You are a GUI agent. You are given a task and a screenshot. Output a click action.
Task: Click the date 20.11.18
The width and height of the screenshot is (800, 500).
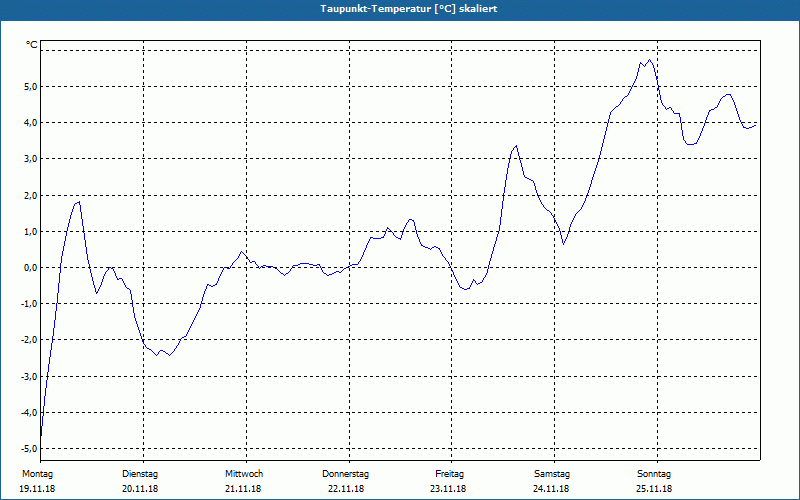pyautogui.click(x=140, y=489)
